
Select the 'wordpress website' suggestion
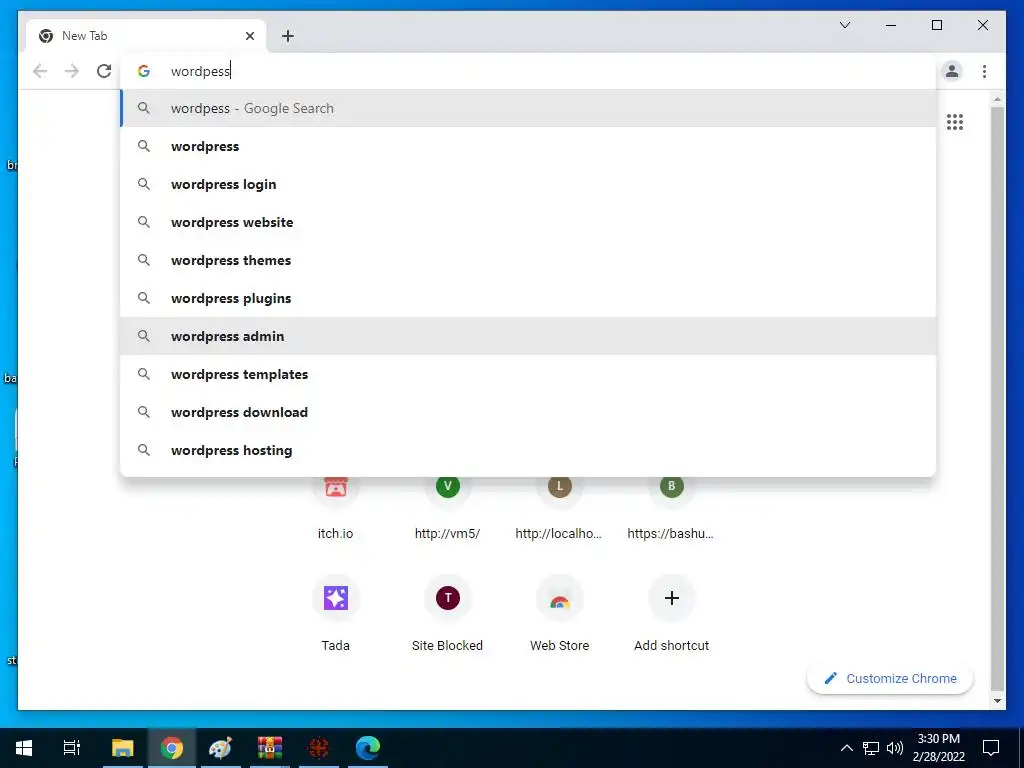528,222
